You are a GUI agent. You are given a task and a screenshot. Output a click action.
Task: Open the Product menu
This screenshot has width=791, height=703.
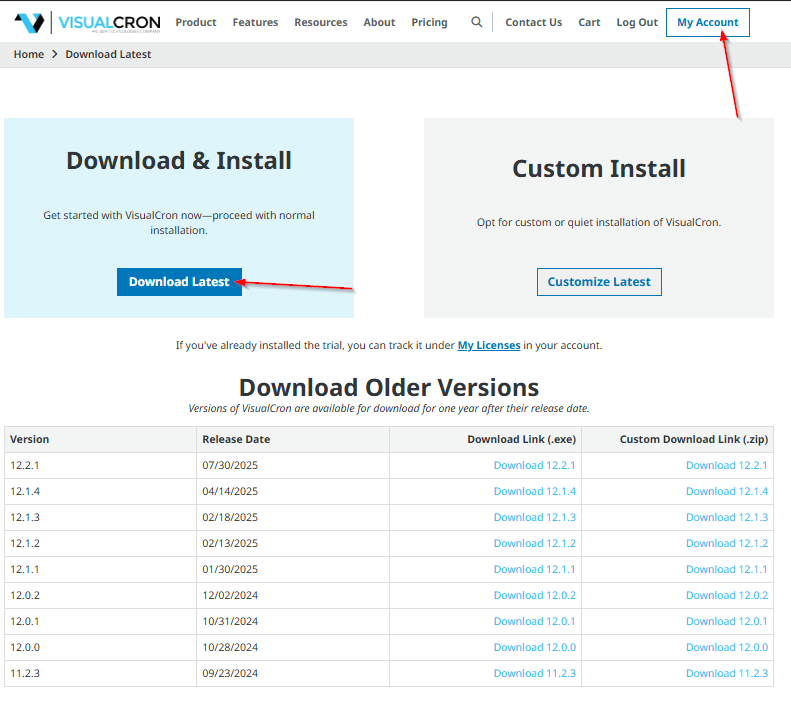coord(195,22)
